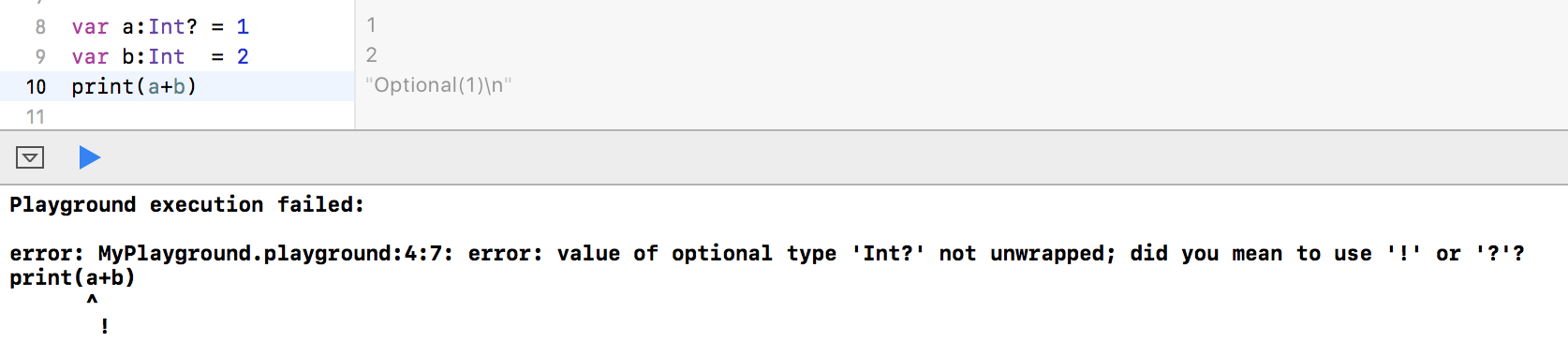Click the print keyword on line 10

tap(103, 87)
